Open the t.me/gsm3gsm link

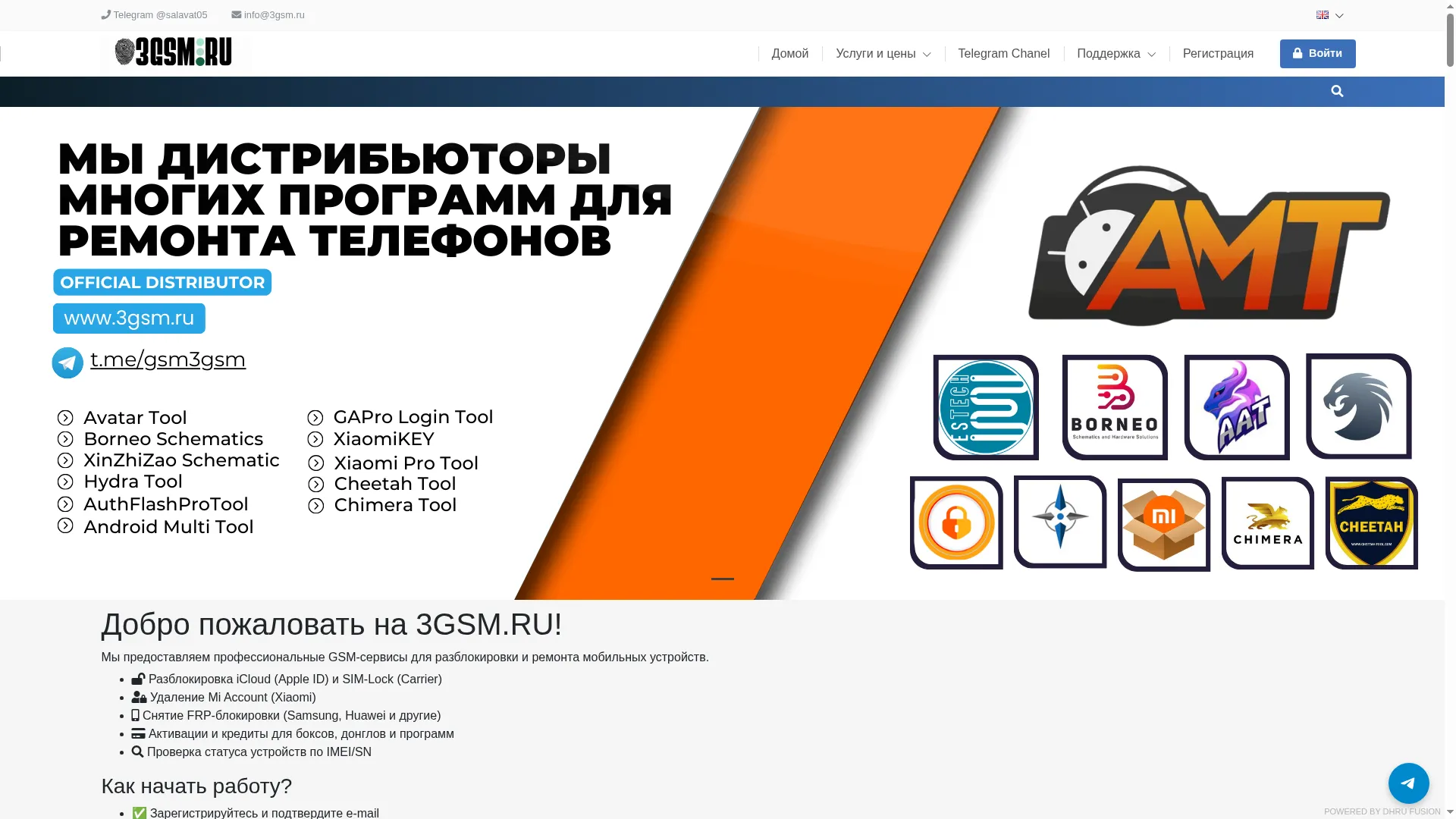[168, 359]
